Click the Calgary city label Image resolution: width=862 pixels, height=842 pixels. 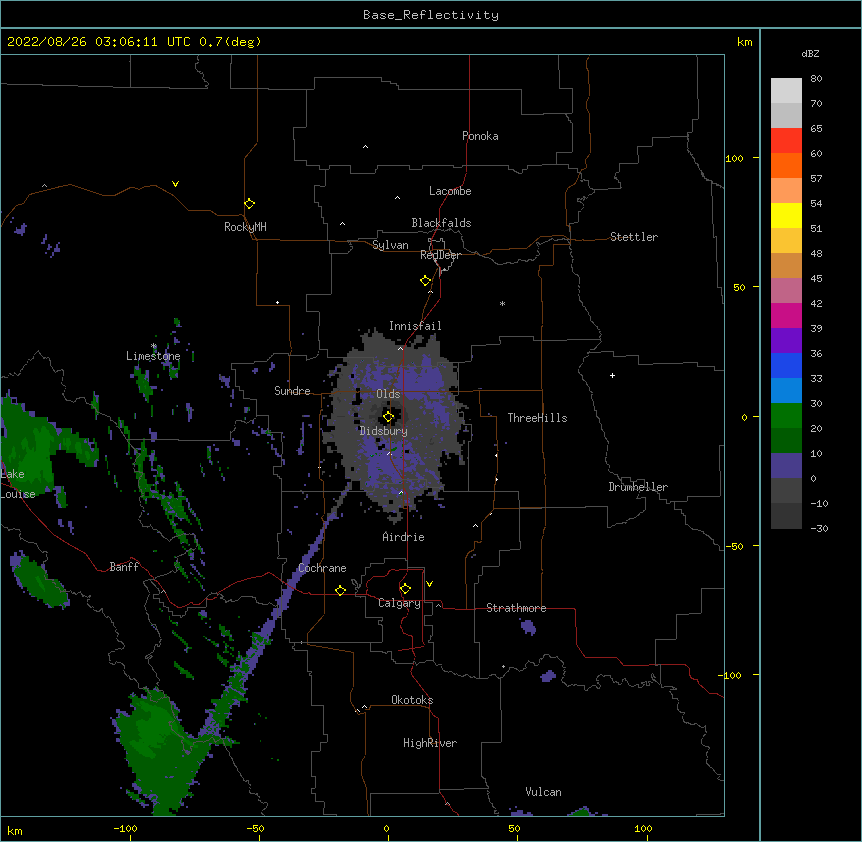coord(399,603)
